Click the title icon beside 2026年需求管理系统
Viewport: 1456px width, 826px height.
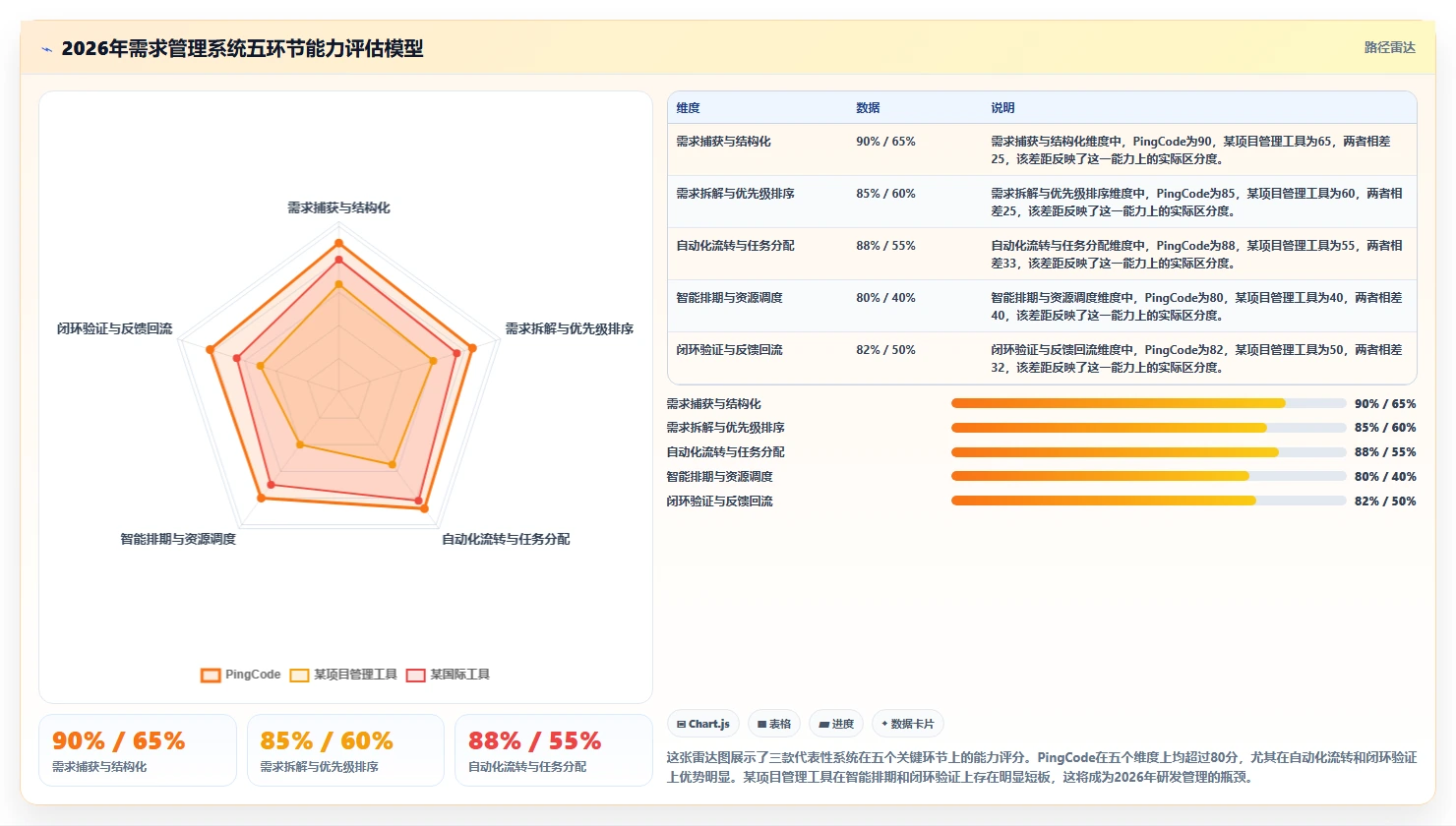tap(46, 49)
